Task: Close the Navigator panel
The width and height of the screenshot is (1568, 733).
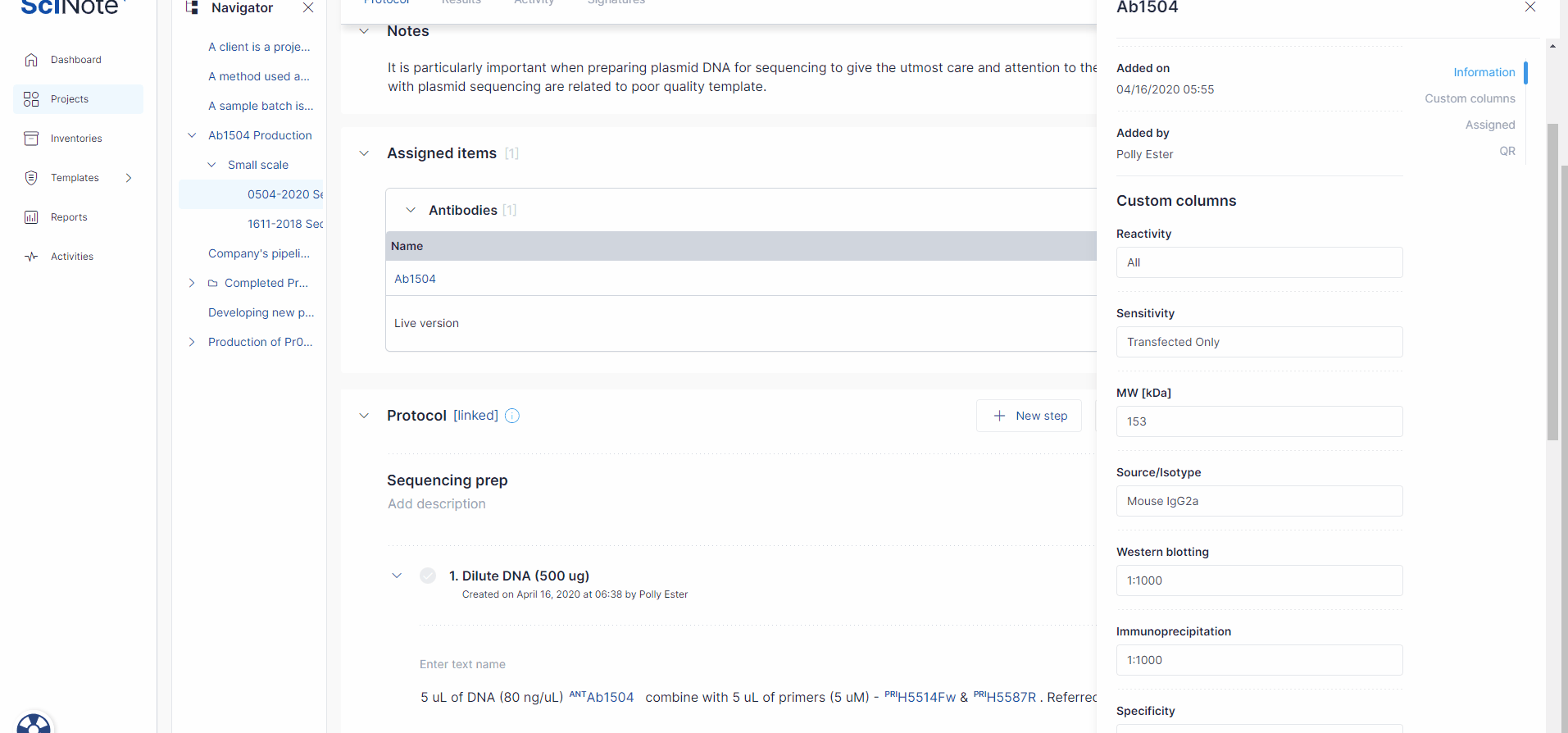Action: click(308, 8)
